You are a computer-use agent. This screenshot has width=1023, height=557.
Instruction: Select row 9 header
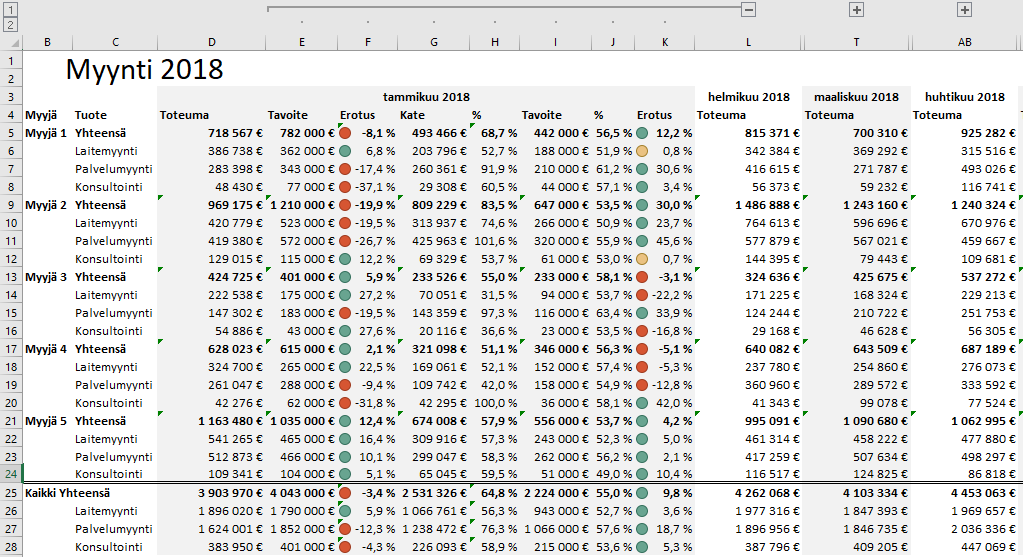(x=10, y=205)
